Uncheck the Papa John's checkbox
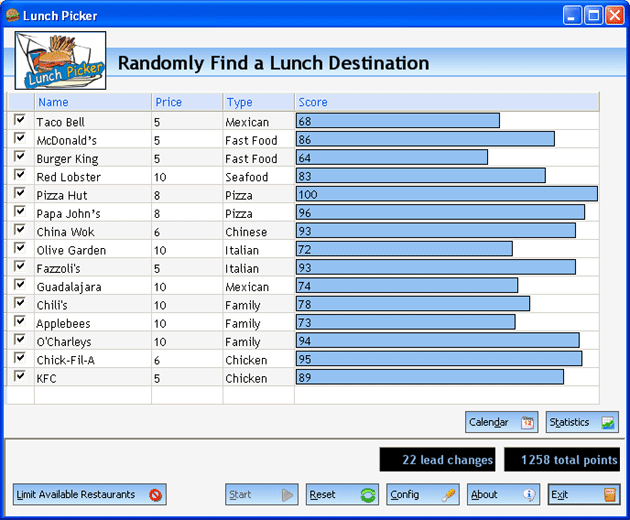Screen dimensions: 630x520 [20, 211]
